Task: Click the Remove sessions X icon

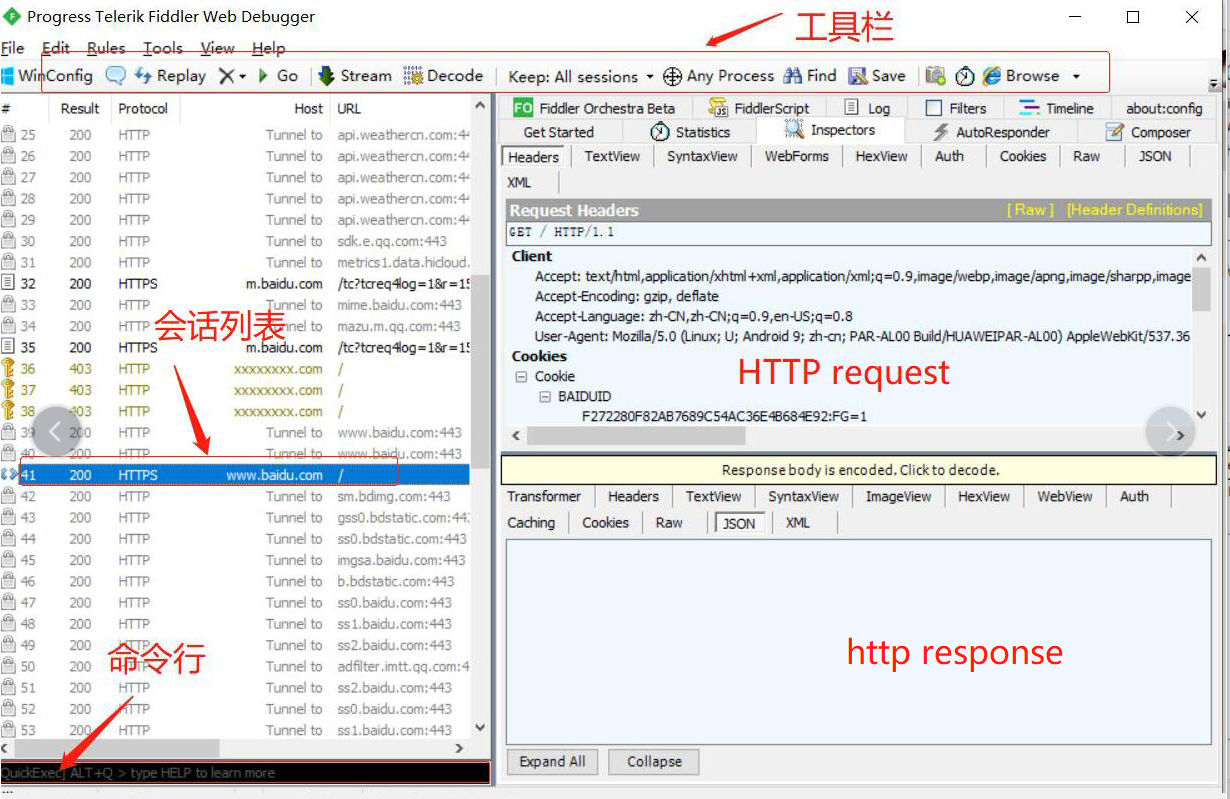Action: click(x=227, y=76)
